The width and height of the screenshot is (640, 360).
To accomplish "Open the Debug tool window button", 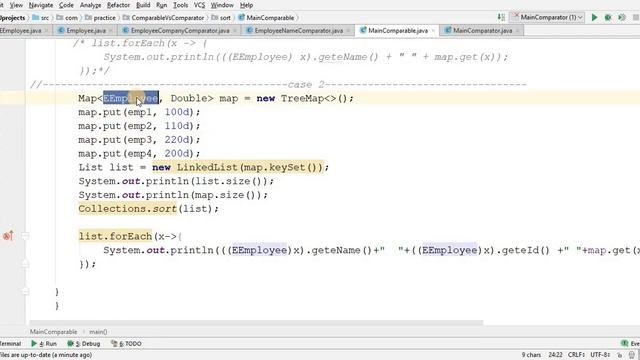I will coord(84,344).
